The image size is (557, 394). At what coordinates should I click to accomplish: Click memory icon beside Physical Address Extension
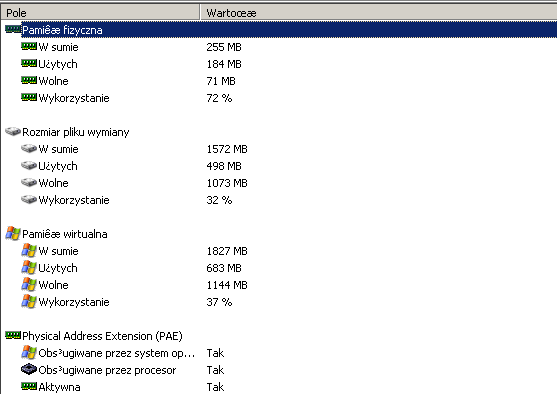13,335
